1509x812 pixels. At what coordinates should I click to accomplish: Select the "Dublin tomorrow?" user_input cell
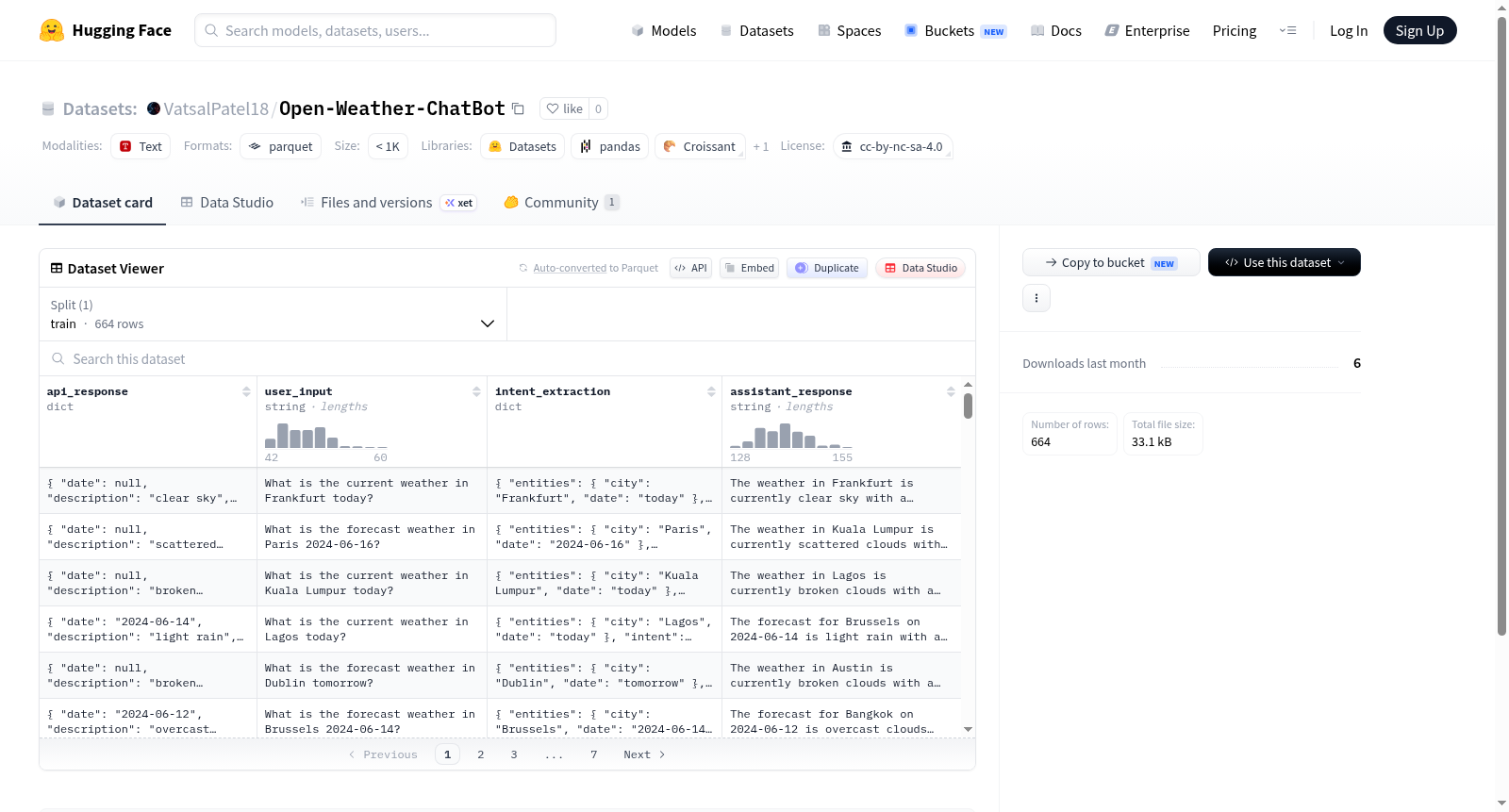point(372,675)
